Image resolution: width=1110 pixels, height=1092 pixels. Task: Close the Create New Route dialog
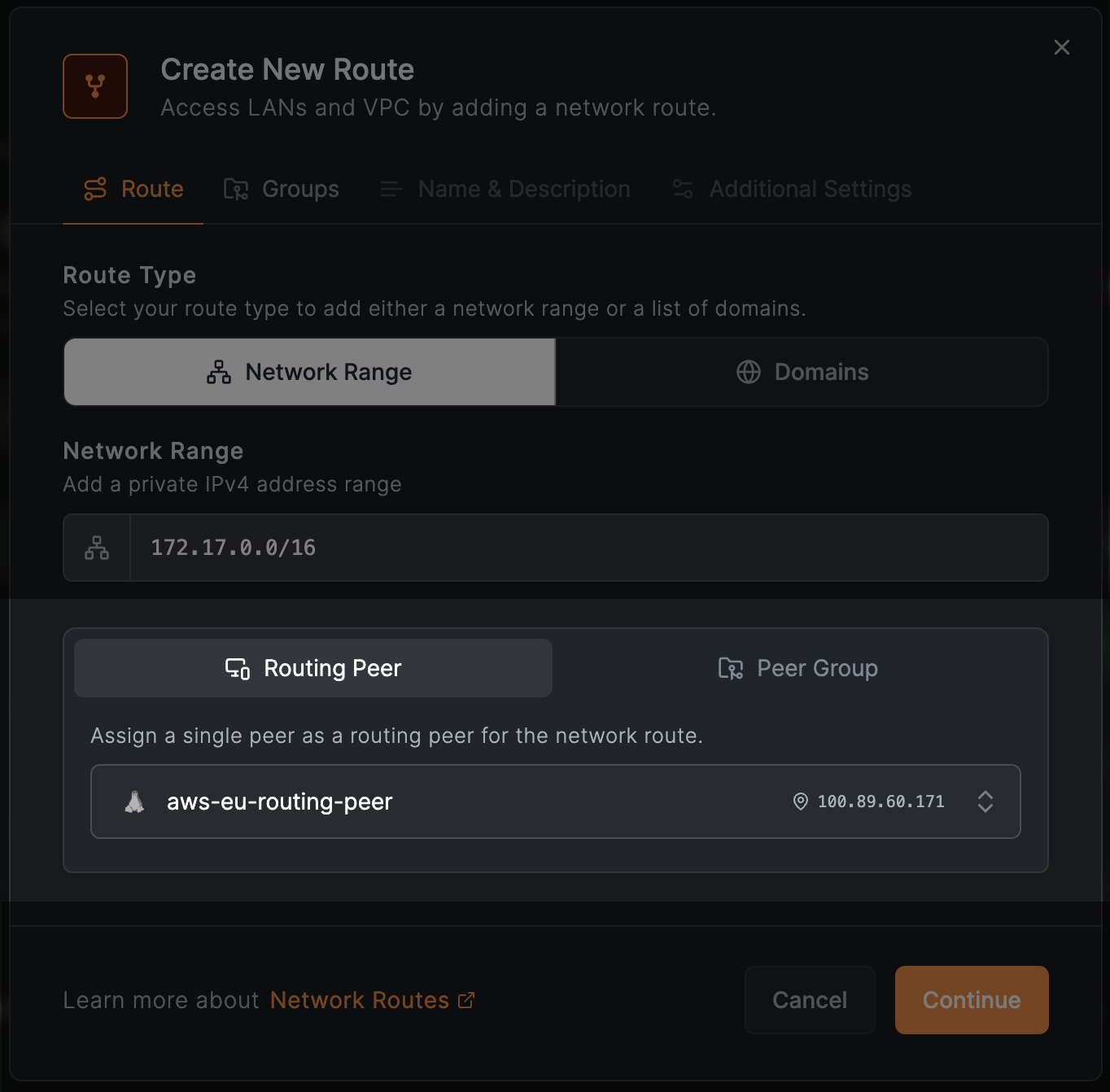point(1061,47)
